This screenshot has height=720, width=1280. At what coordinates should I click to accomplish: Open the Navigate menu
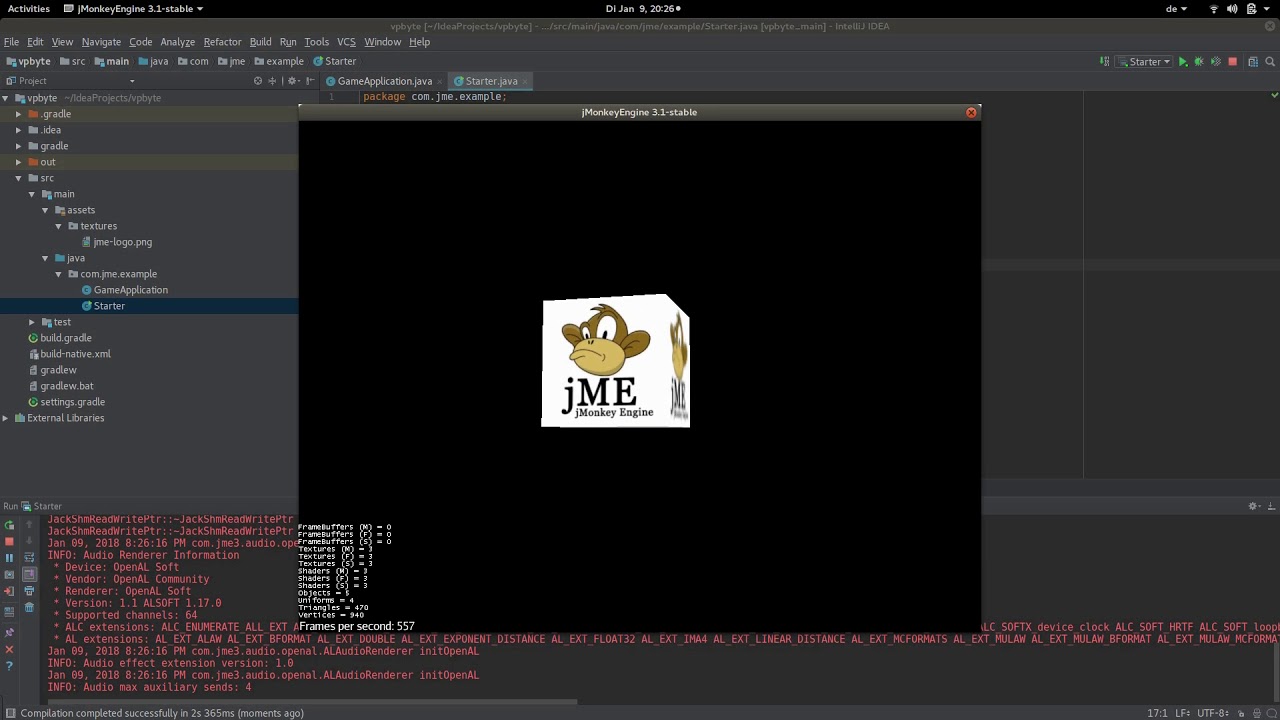point(101,42)
